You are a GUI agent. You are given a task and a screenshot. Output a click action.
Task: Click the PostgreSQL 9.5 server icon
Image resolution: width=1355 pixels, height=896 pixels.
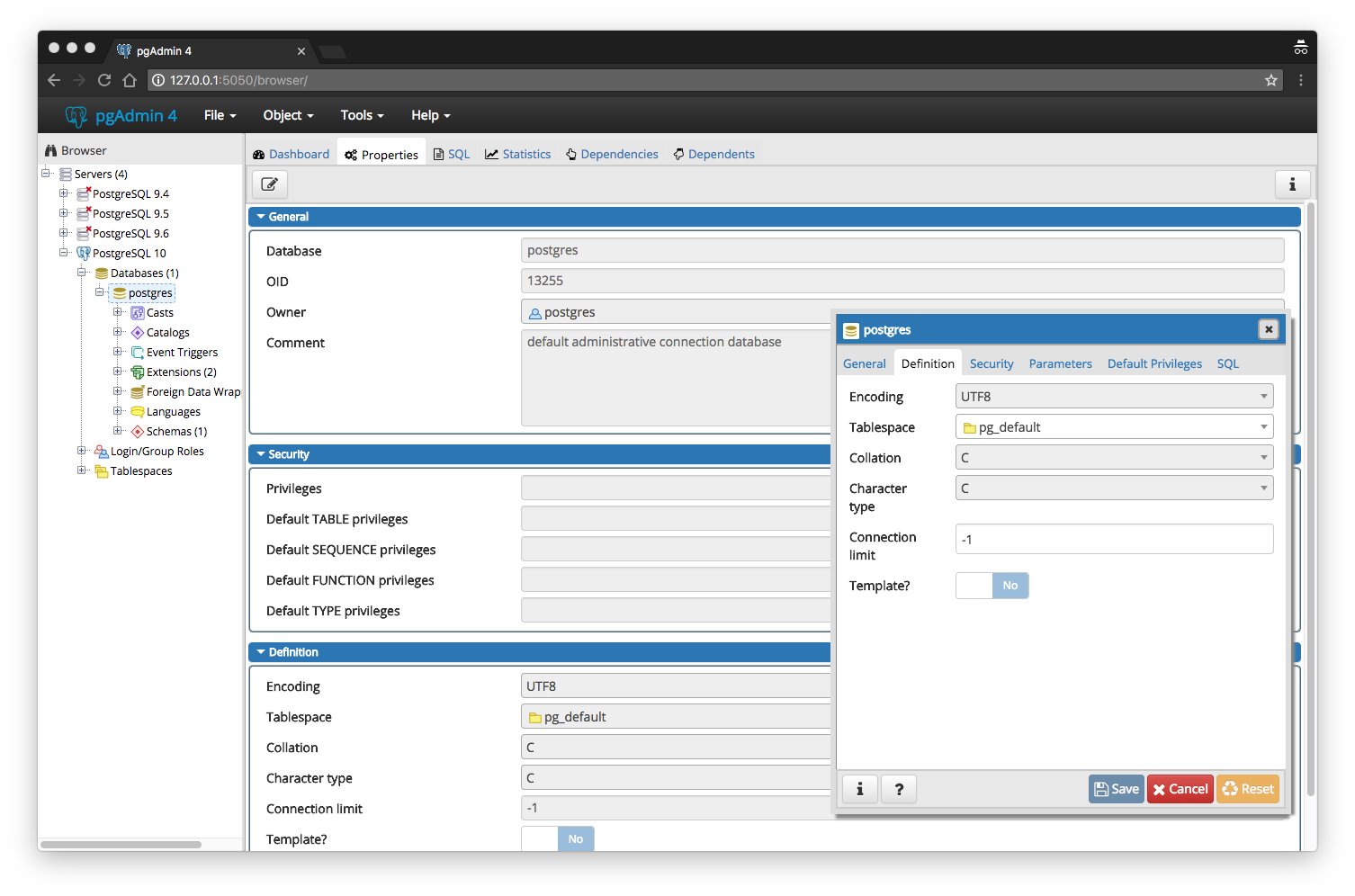[84, 213]
